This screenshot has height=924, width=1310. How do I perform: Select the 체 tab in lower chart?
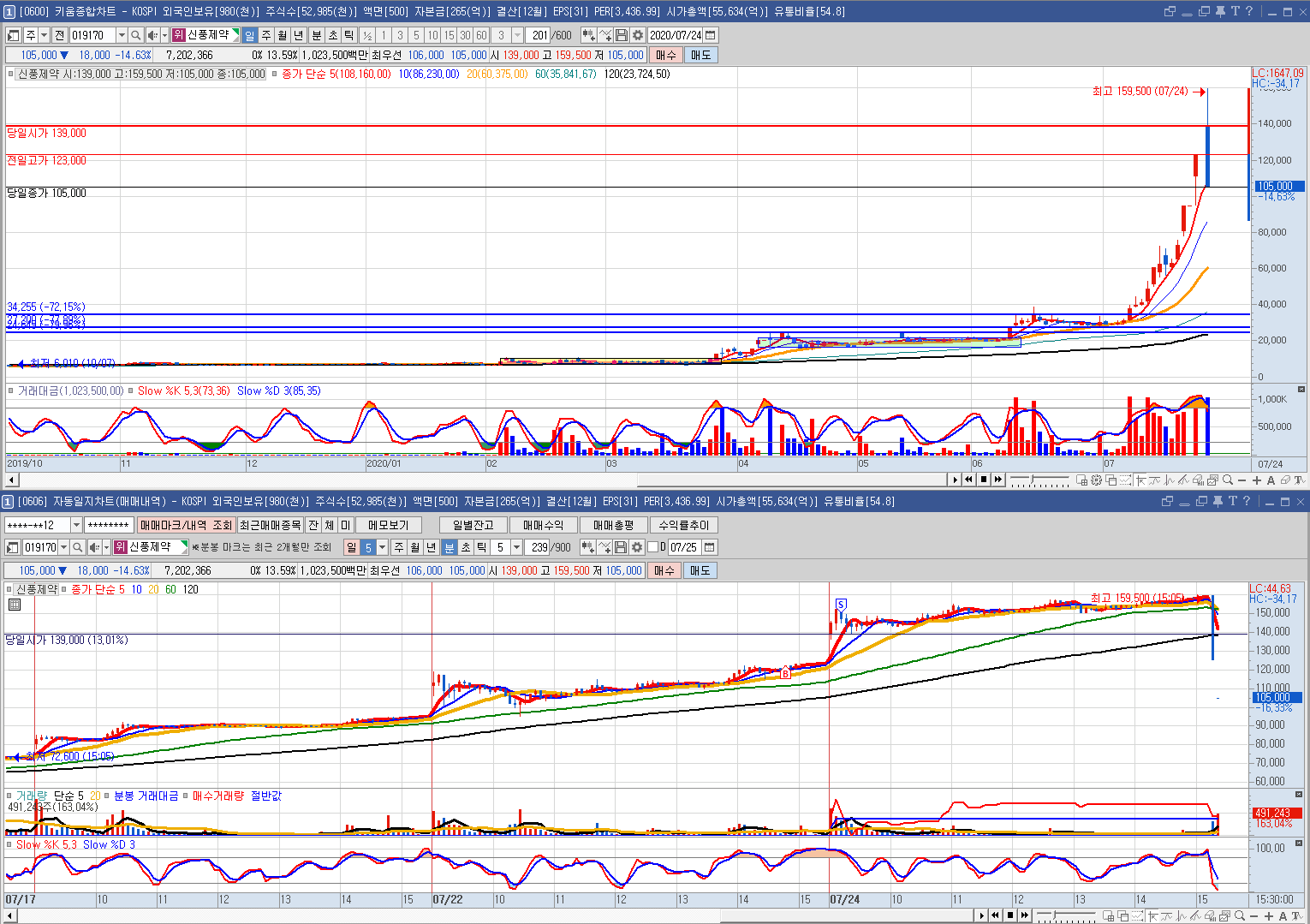tap(330, 525)
